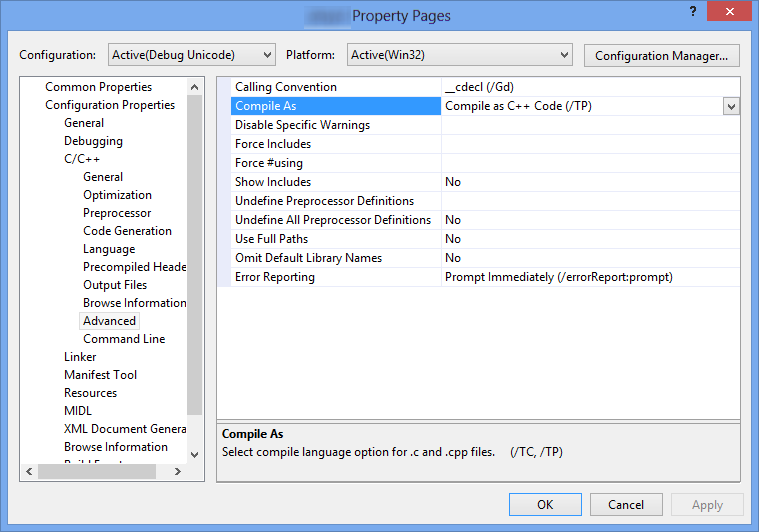Click the Cancel button
Viewport: 759px width, 532px height.
[626, 504]
